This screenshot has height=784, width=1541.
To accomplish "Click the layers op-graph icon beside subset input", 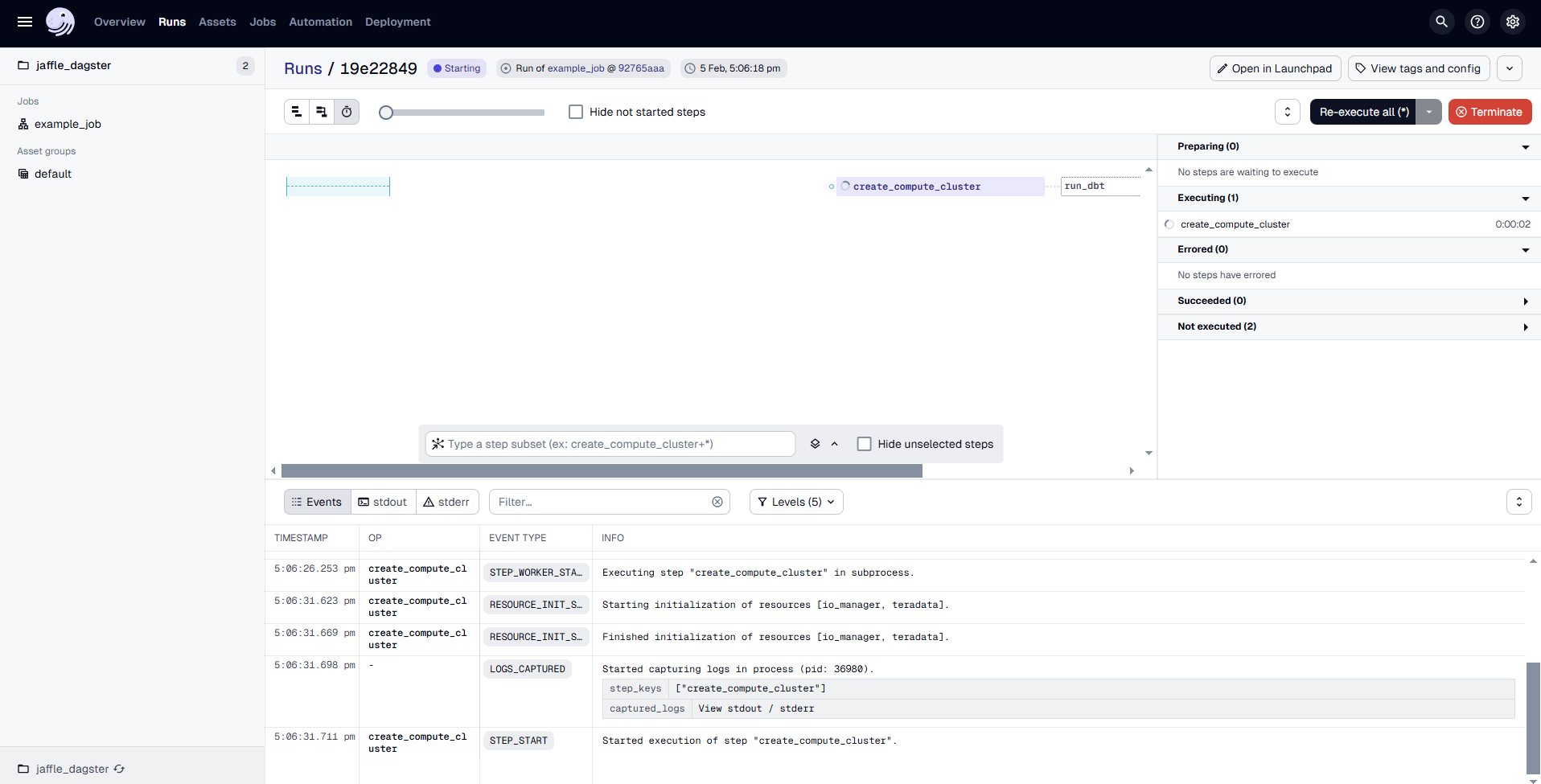I will pos(815,444).
